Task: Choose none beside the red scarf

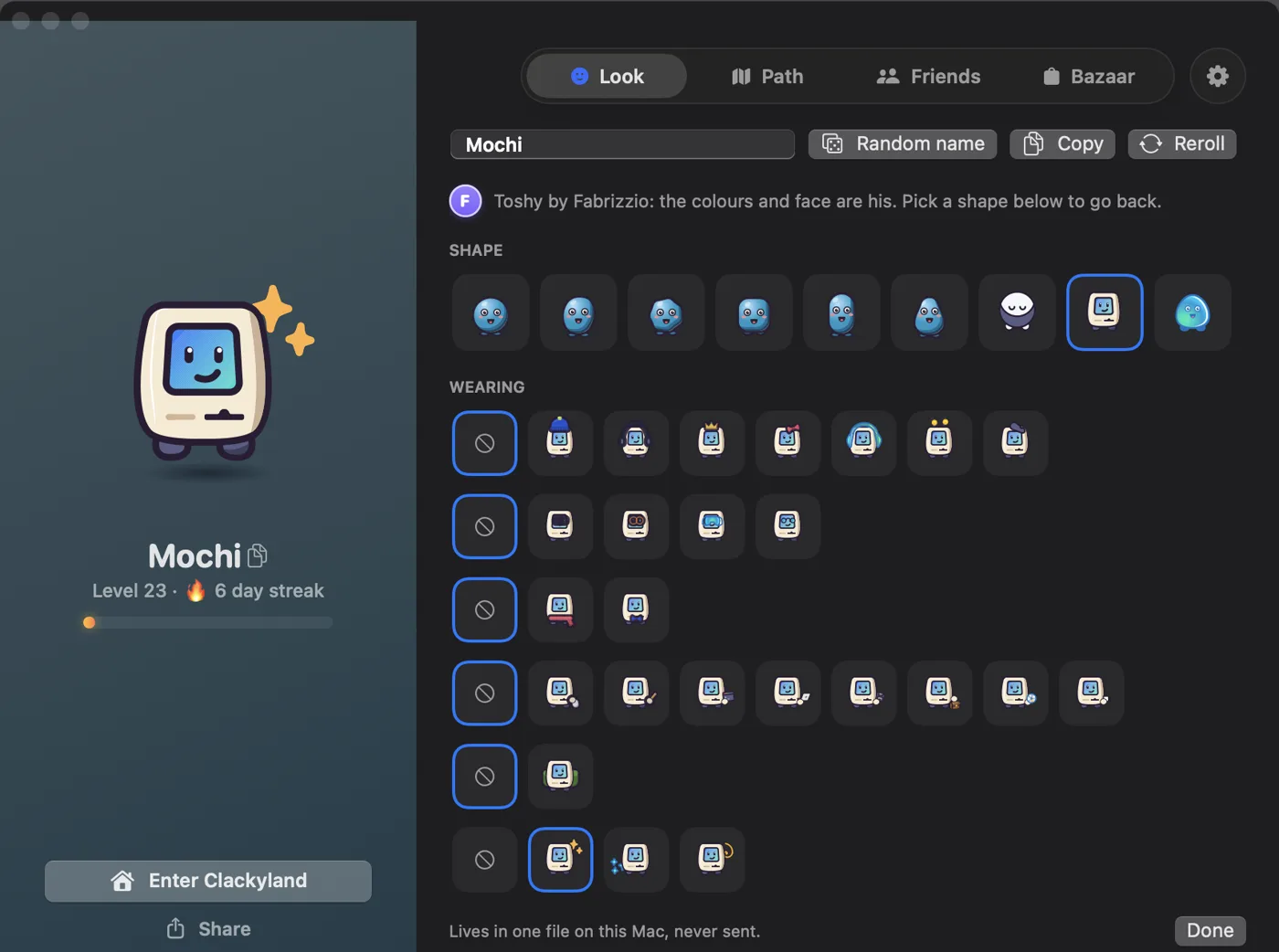Action: coord(484,609)
